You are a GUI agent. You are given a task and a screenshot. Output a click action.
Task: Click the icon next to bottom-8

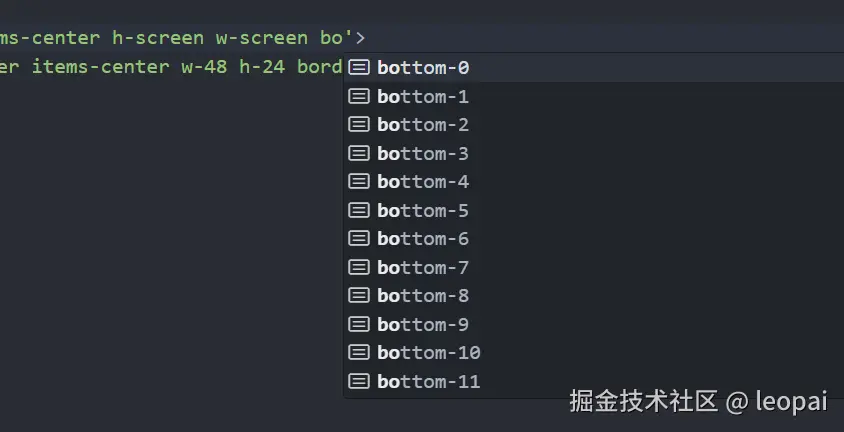(x=359, y=296)
